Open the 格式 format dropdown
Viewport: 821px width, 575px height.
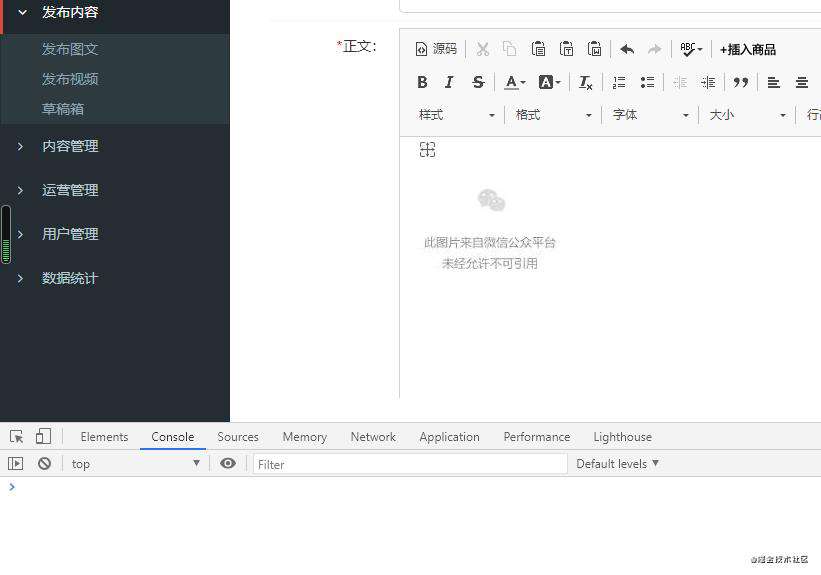(553, 115)
